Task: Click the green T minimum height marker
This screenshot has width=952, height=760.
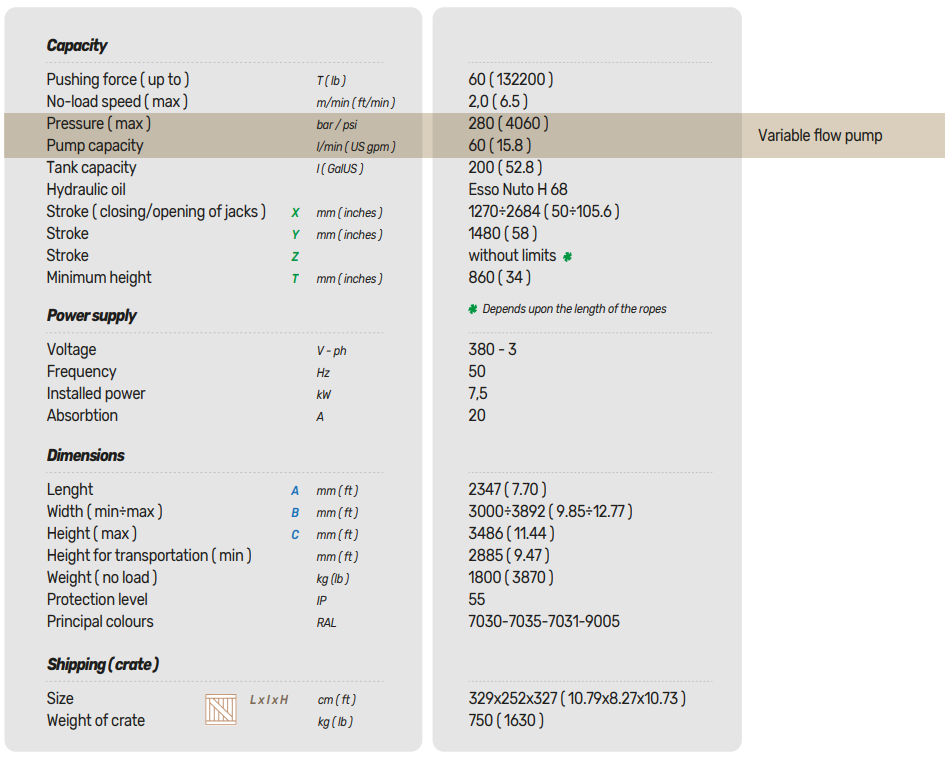Action: (295, 279)
